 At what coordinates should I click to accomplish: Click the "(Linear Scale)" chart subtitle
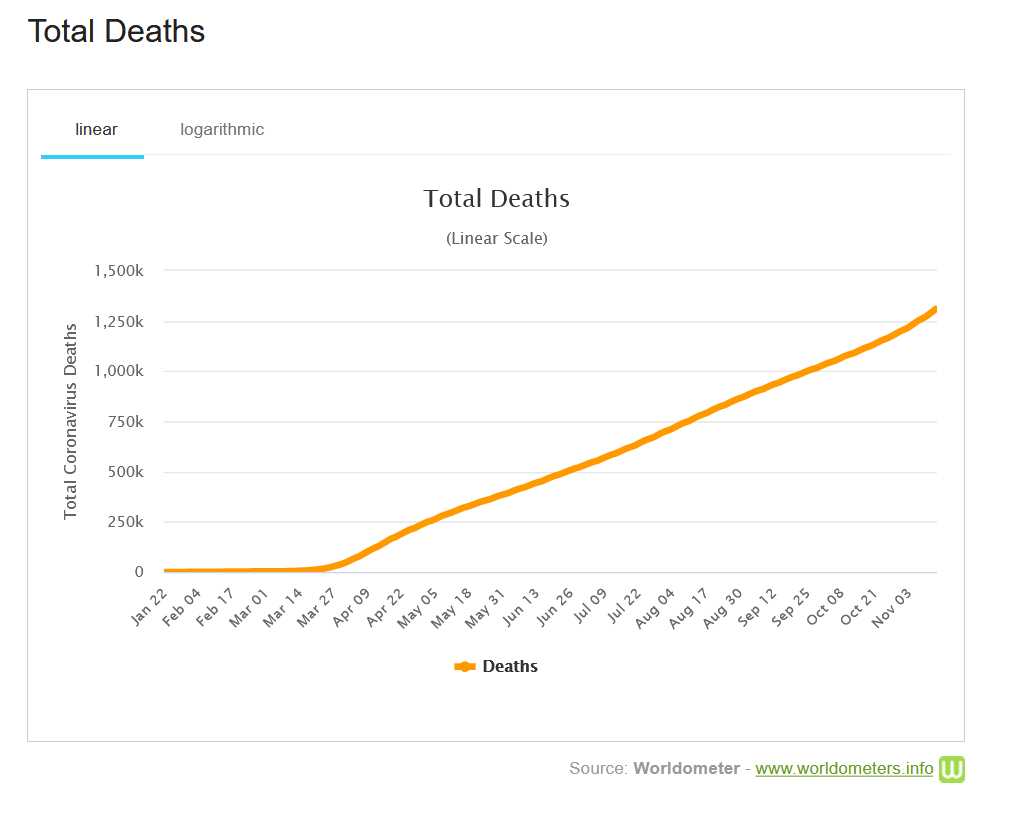click(496, 239)
